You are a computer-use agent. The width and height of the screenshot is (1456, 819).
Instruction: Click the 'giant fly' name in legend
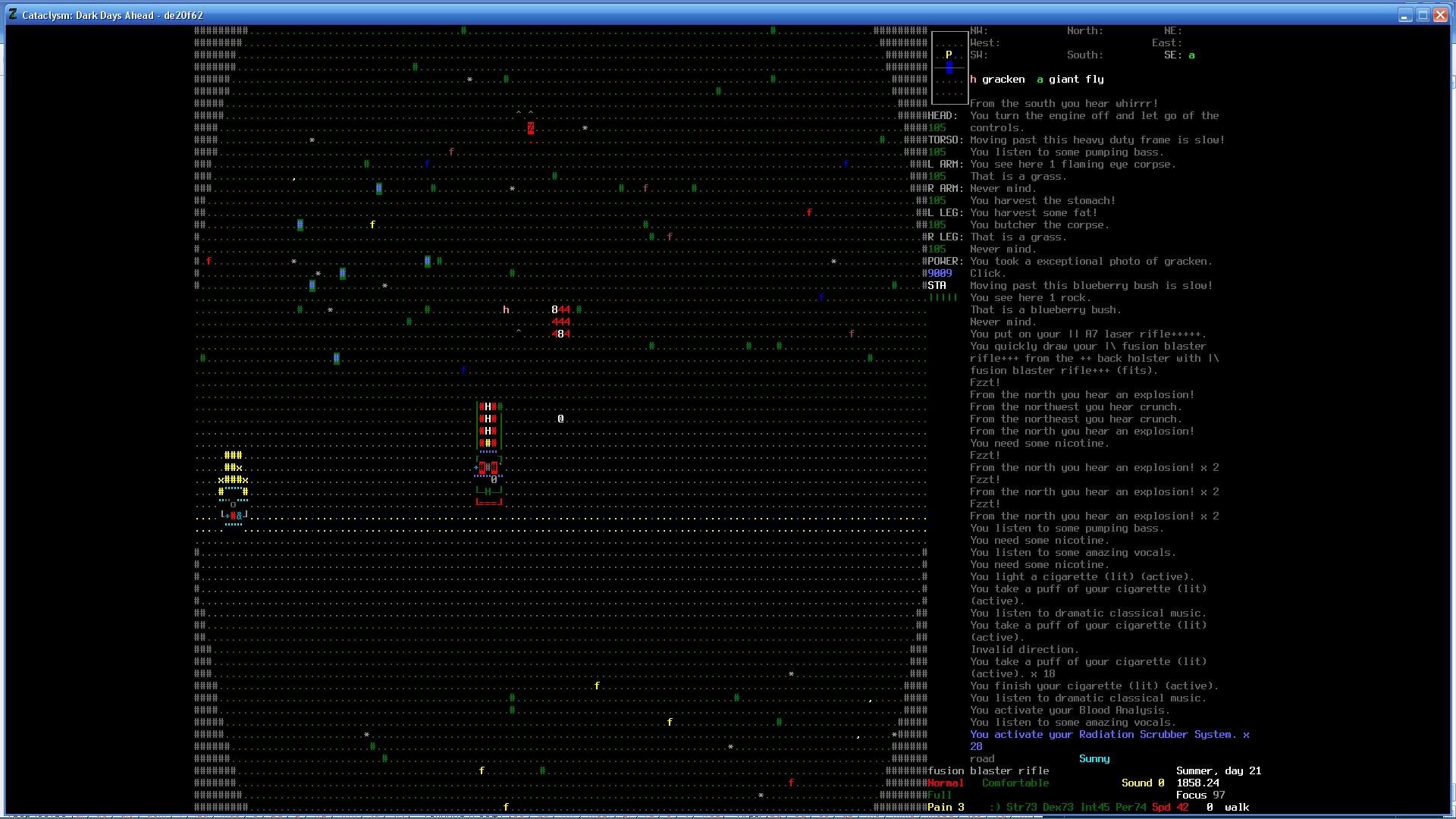coord(1076,79)
